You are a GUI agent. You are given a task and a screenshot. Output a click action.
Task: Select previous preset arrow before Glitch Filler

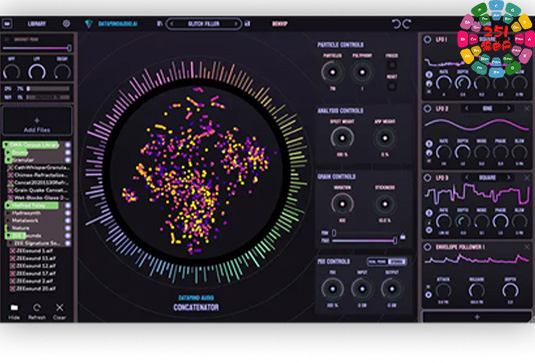172,24
